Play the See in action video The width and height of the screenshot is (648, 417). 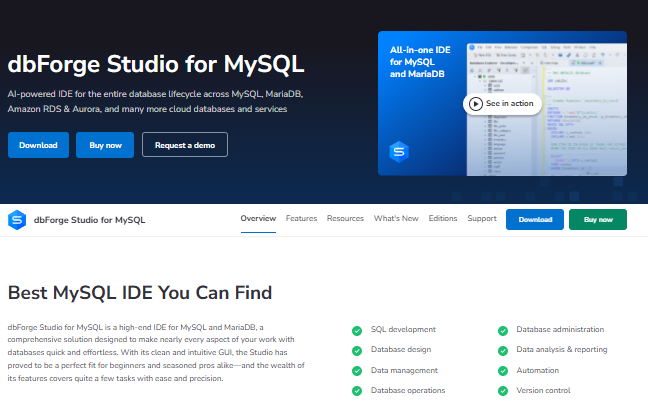[x=502, y=104]
